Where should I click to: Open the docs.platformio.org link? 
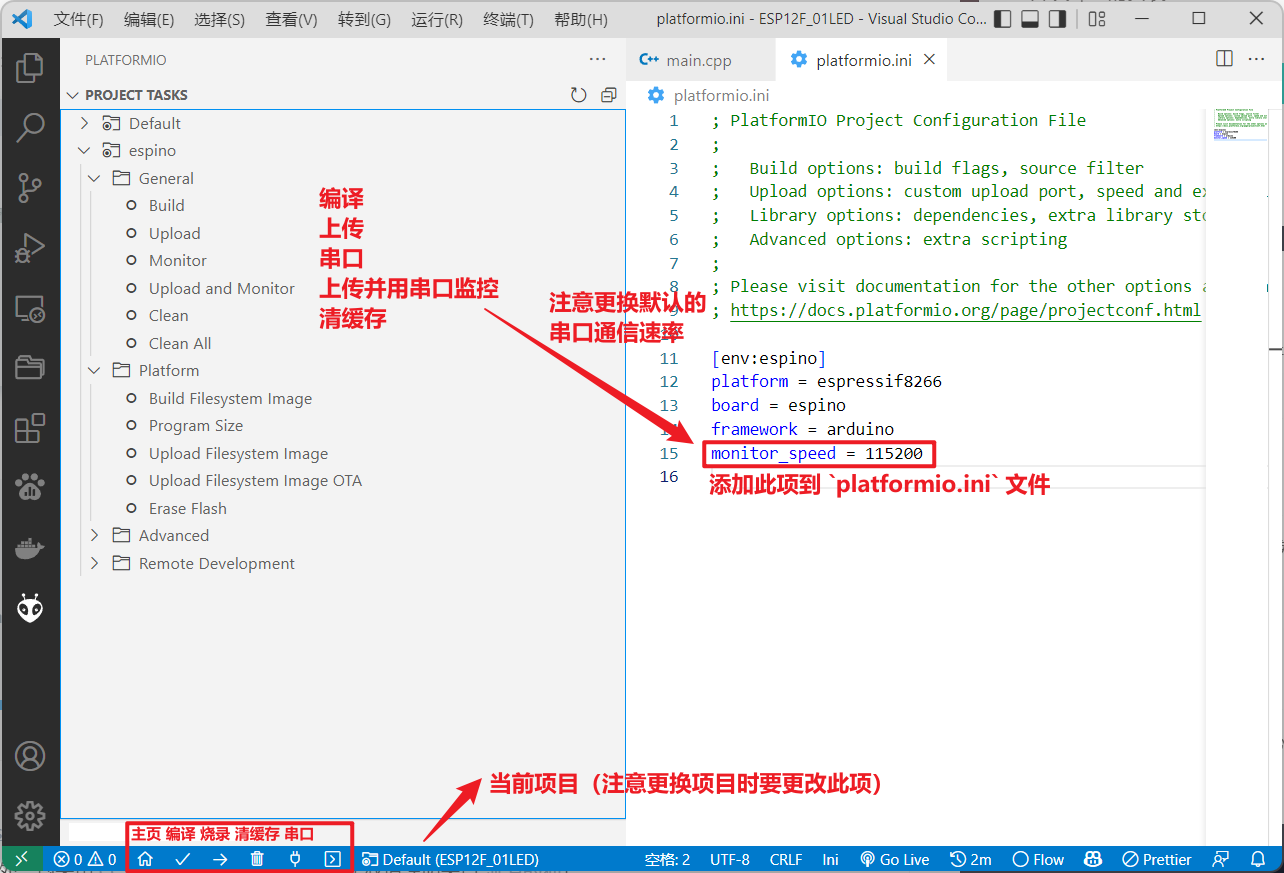965,310
